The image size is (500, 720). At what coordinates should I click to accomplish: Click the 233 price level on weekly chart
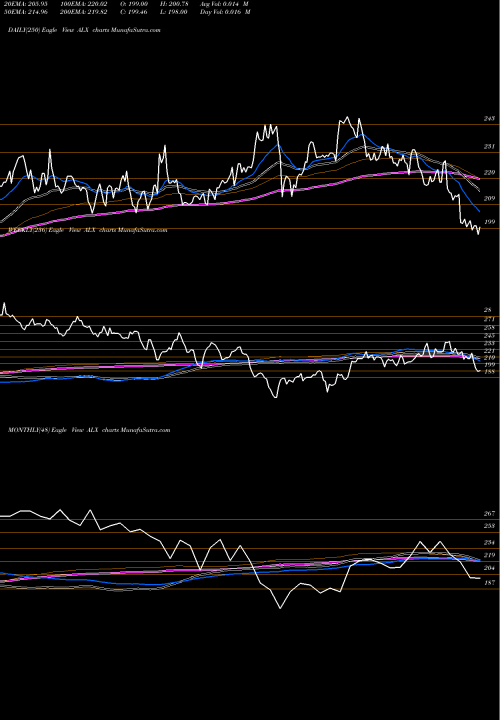click(489, 343)
